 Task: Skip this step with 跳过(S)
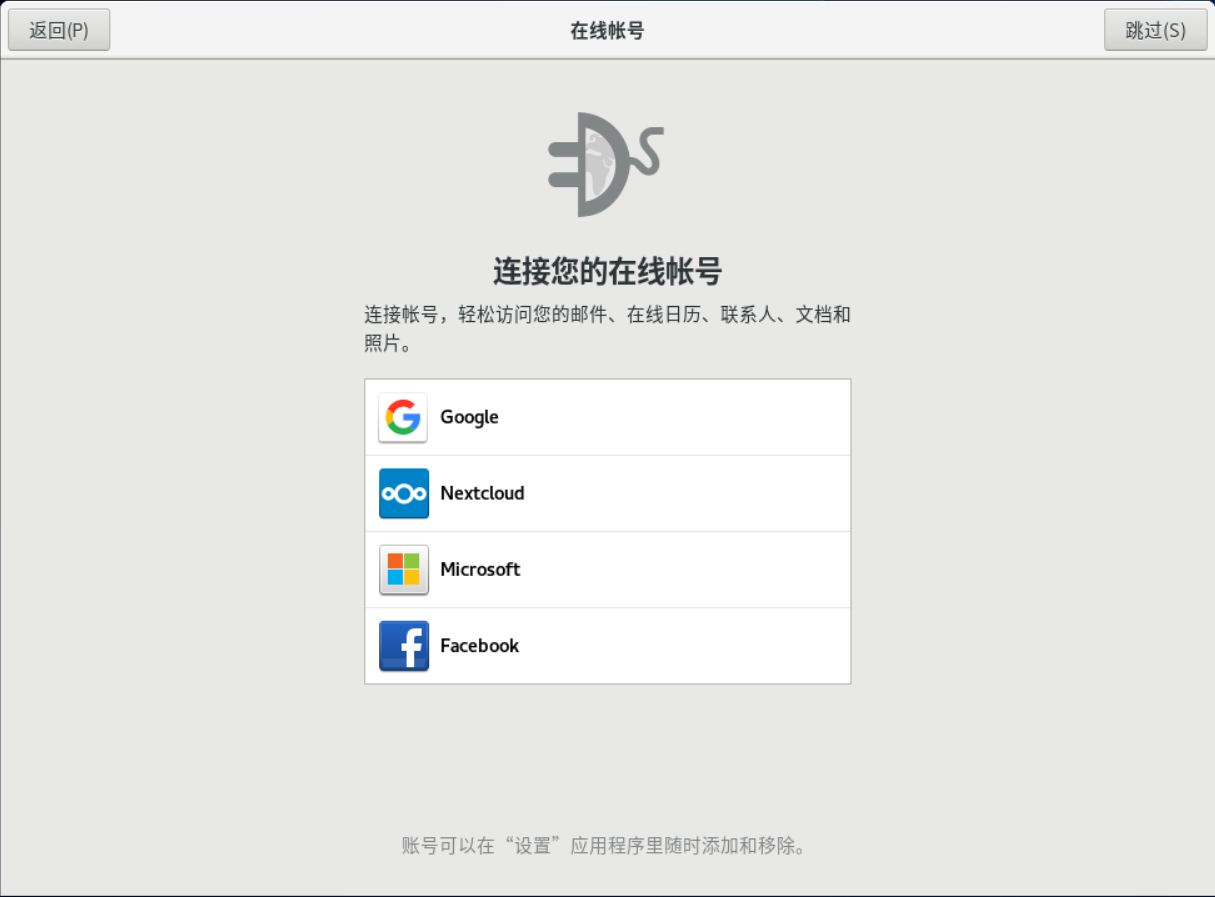[1155, 30]
